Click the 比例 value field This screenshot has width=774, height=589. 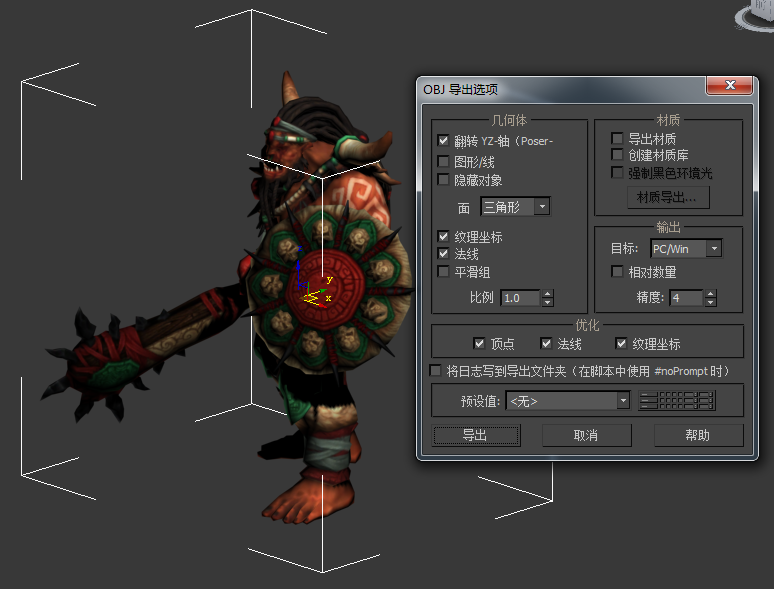pyautogui.click(x=520, y=298)
